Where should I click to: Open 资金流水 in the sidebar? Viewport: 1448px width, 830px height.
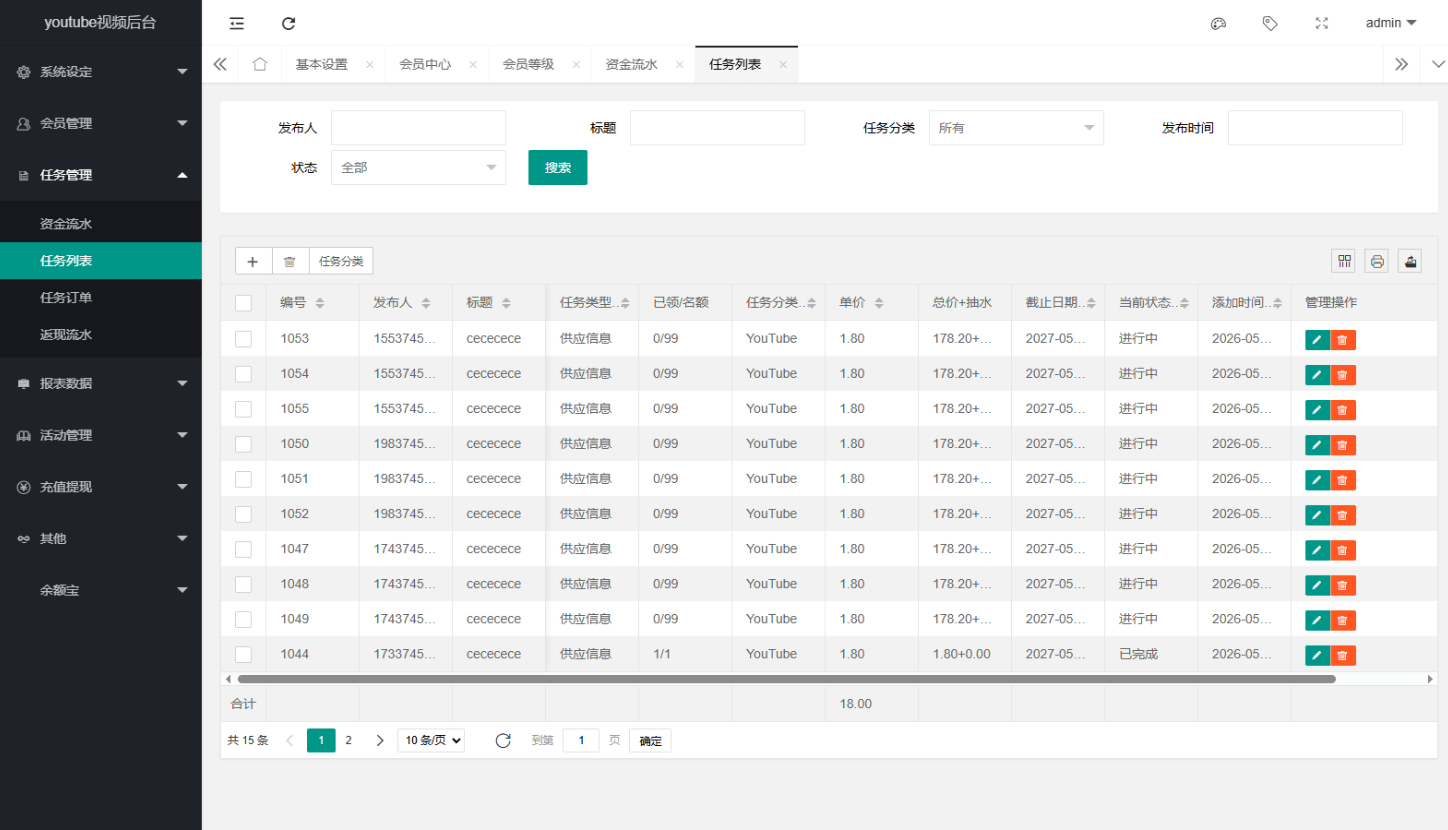[101, 224]
